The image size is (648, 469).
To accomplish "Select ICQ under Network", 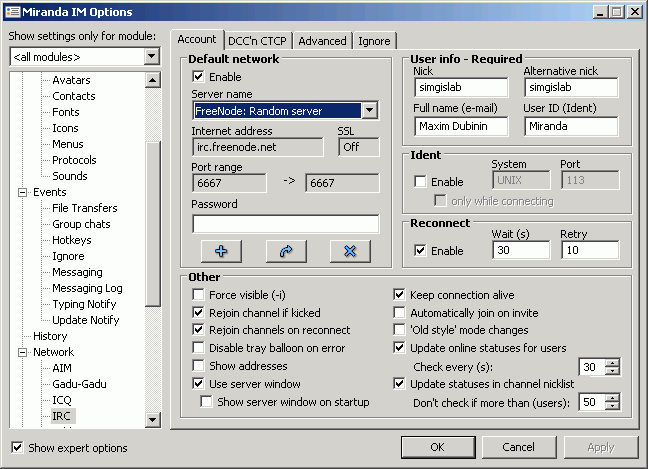I will tap(62, 400).
